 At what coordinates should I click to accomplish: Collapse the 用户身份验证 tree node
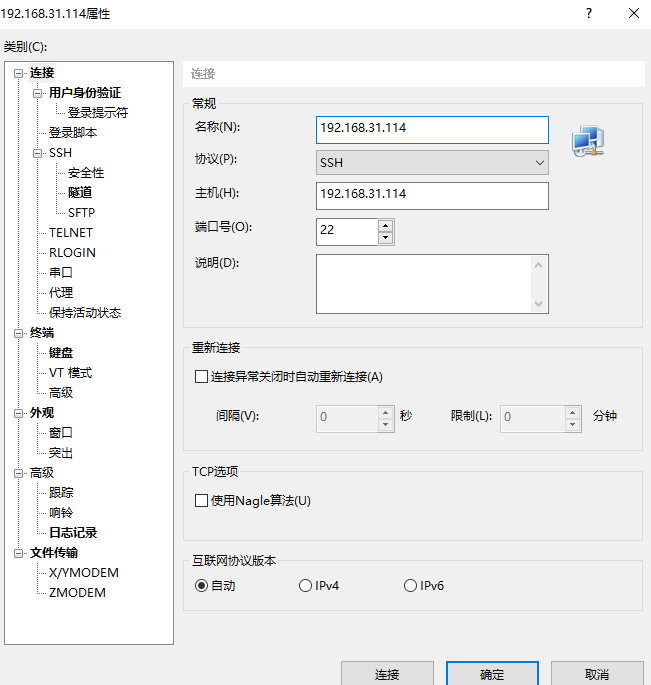[38, 93]
